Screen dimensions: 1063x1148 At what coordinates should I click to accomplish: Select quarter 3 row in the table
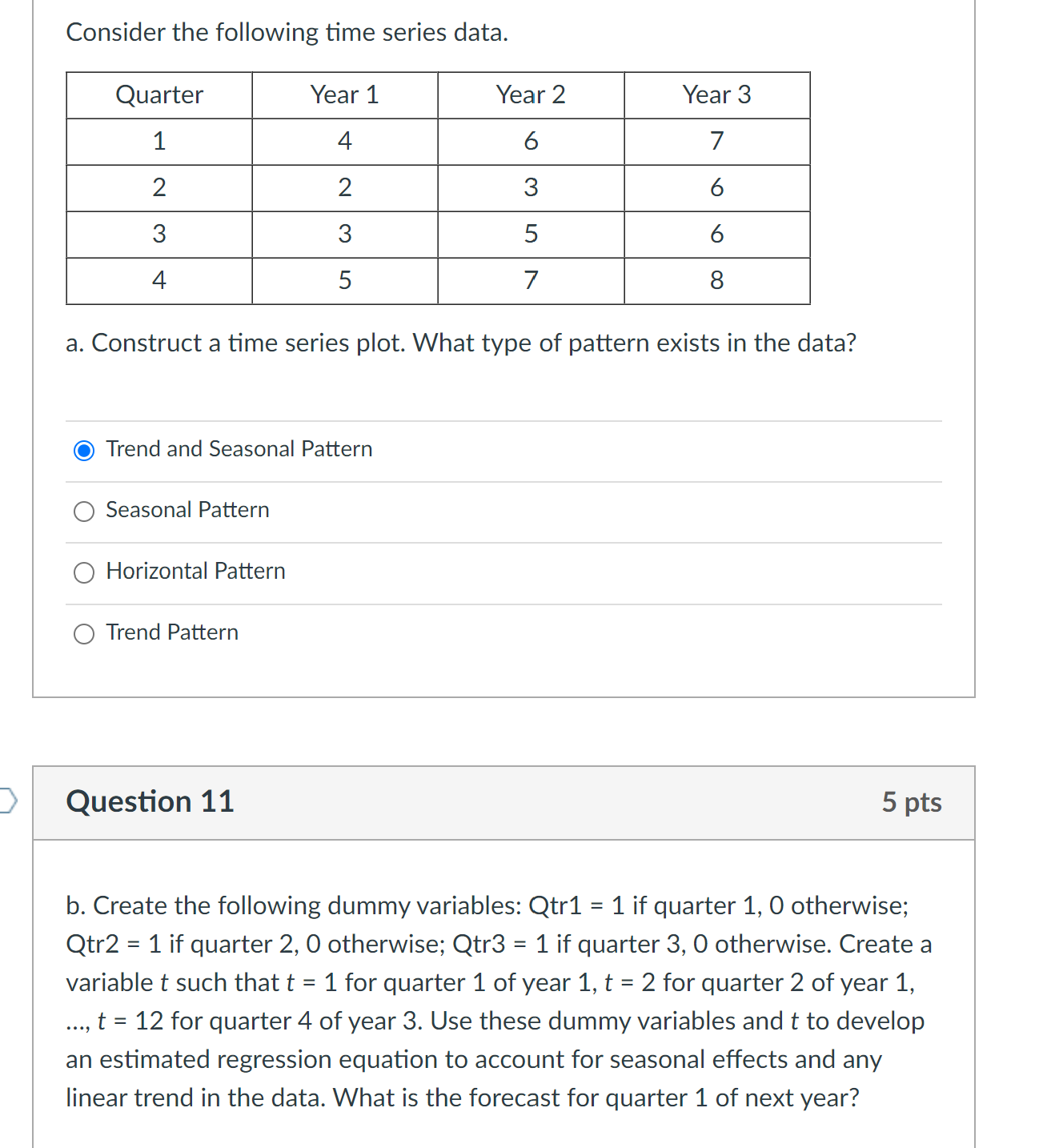pyautogui.click(x=158, y=235)
